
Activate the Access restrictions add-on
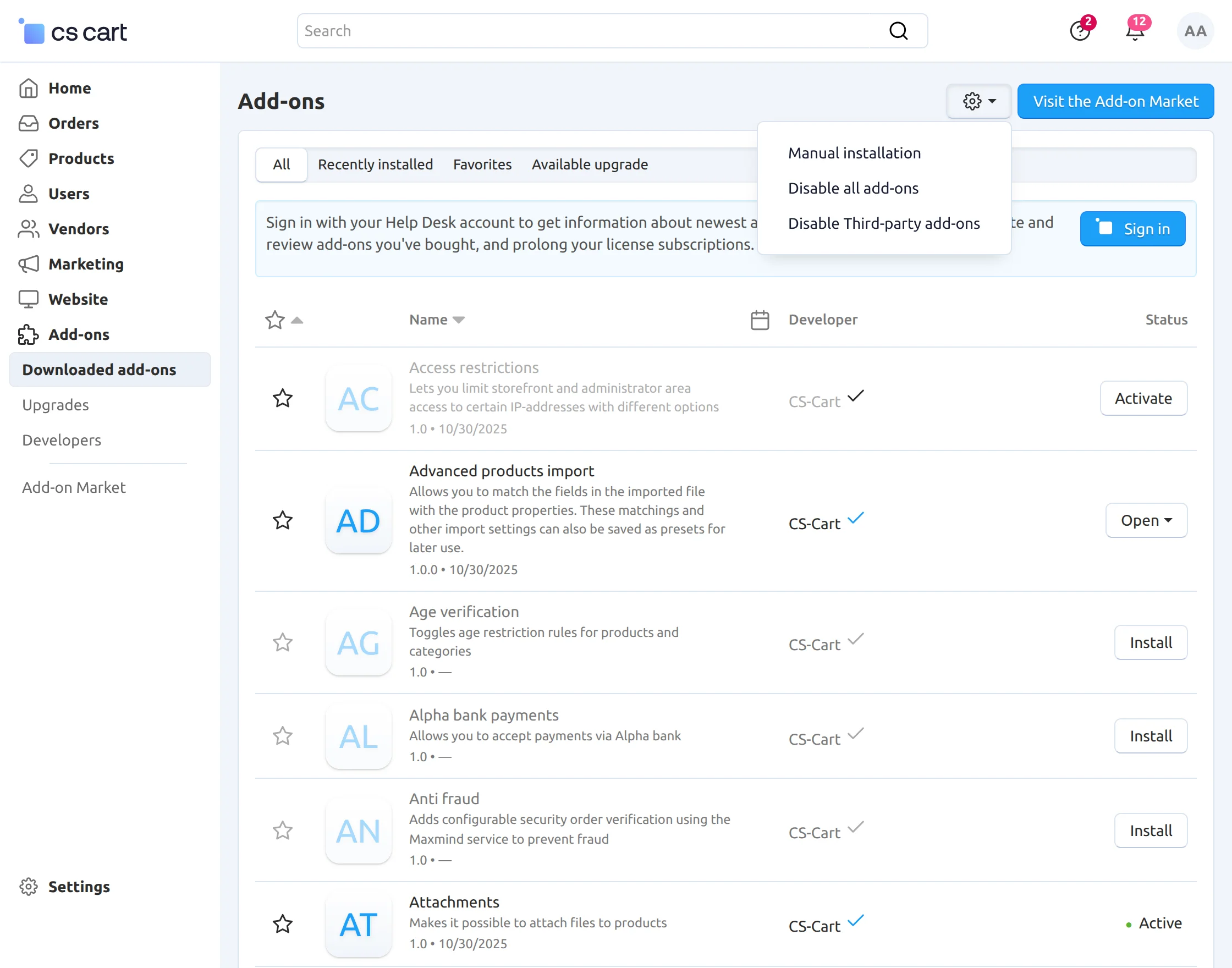tap(1143, 398)
